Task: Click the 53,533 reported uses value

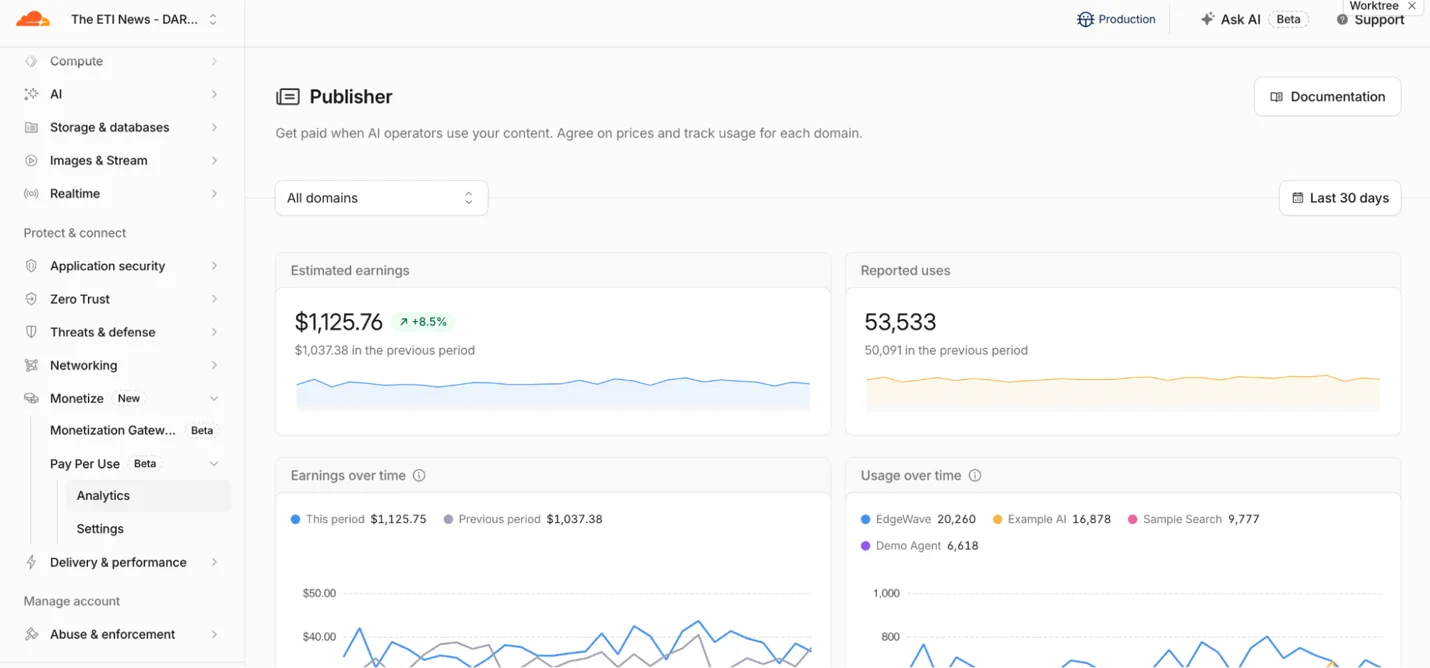Action: coord(900,322)
